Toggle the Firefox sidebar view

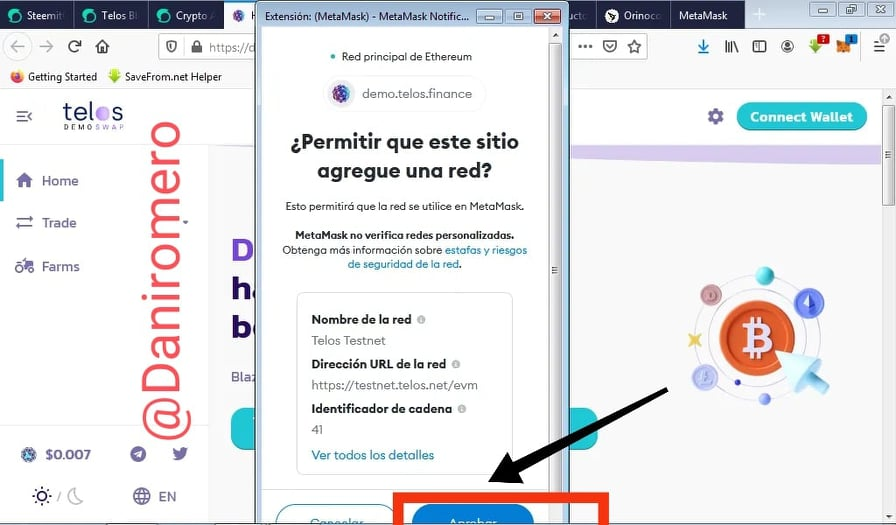(x=759, y=46)
